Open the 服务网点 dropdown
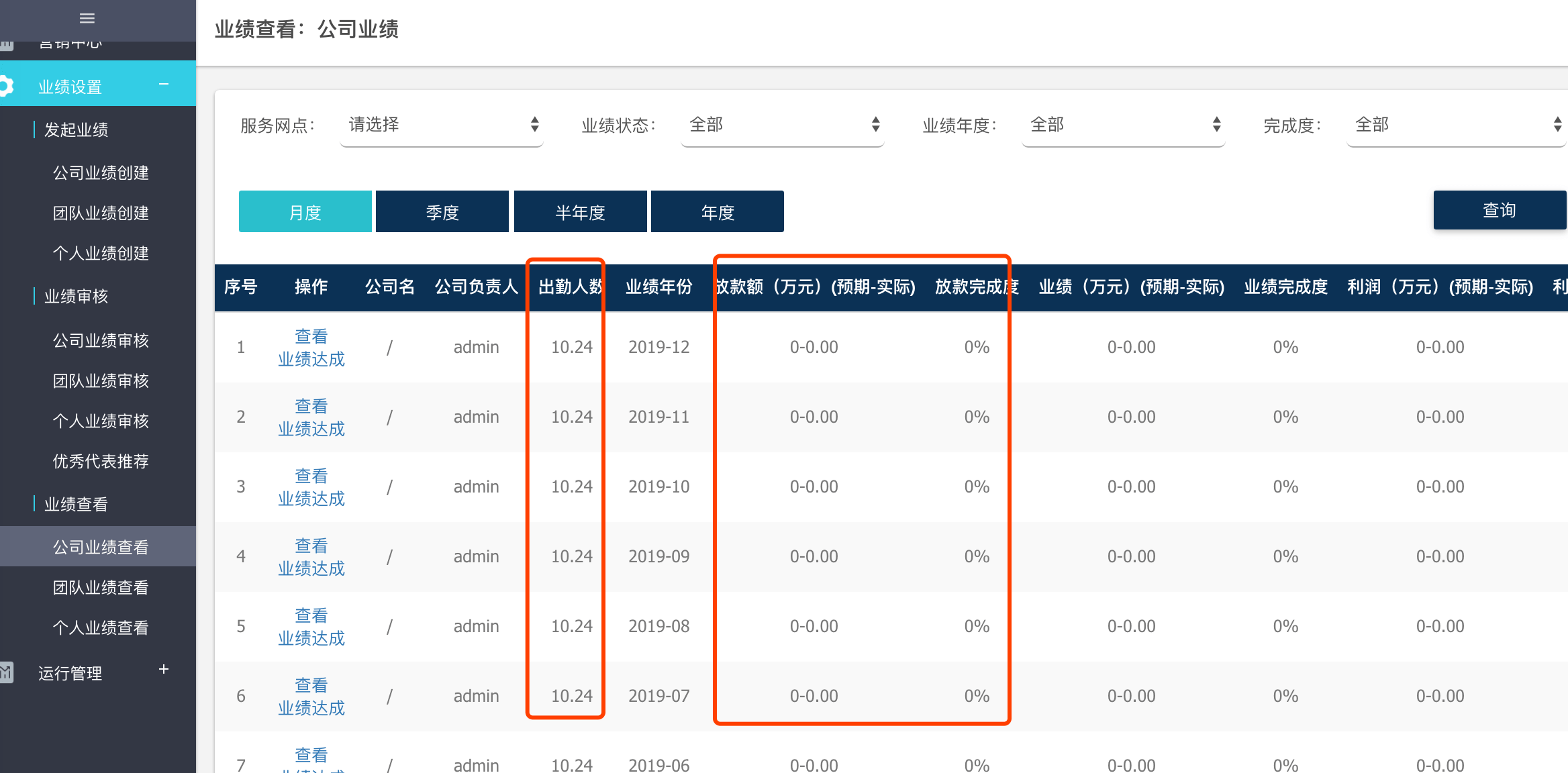This screenshot has height=773, width=1568. point(441,124)
